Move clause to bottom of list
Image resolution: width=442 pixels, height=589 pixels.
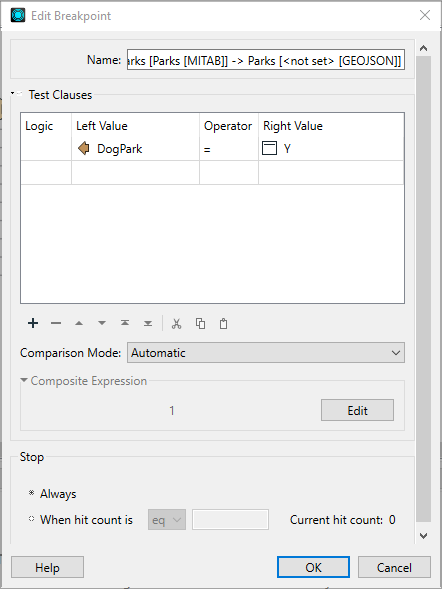(148, 323)
